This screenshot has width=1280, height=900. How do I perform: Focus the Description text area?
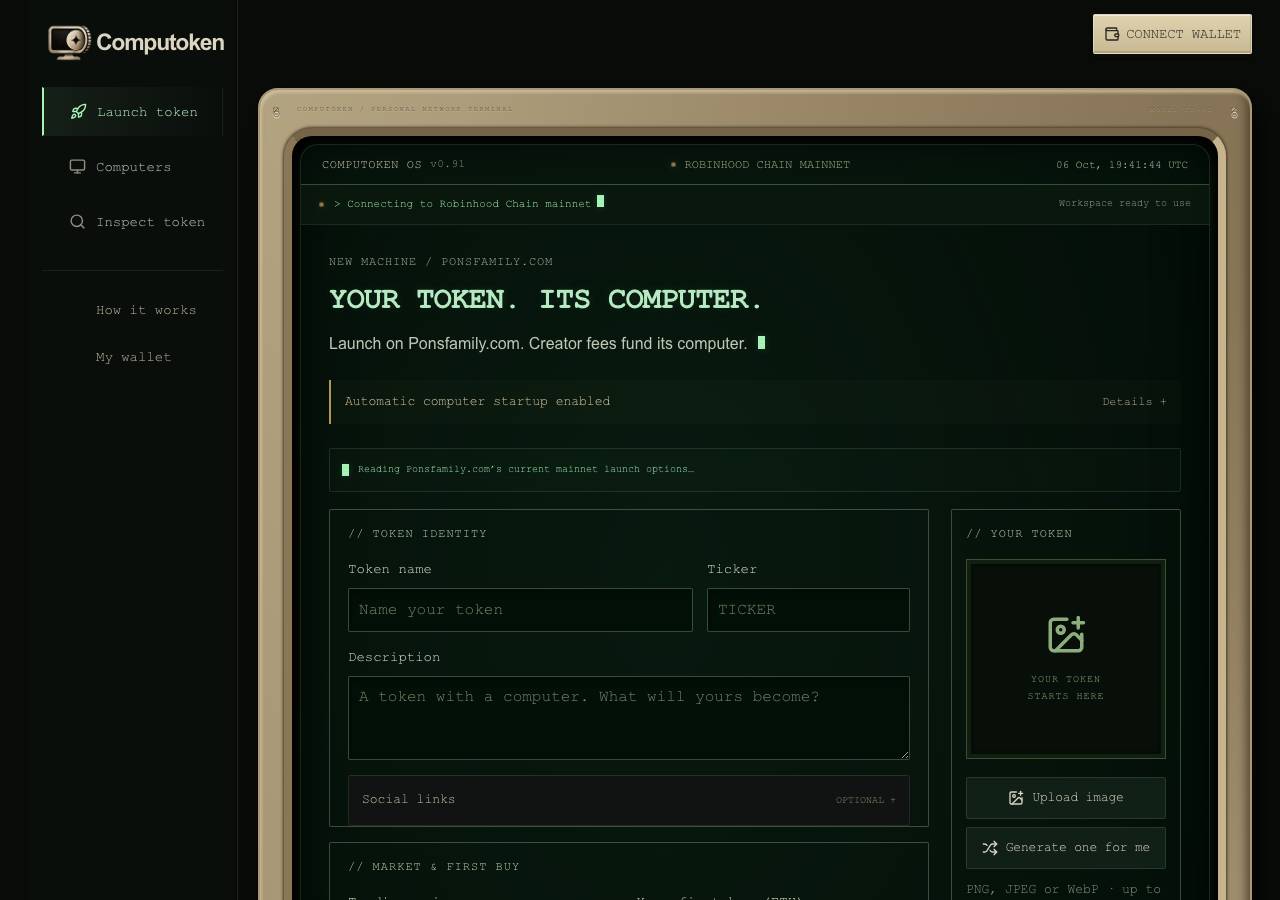[629, 718]
